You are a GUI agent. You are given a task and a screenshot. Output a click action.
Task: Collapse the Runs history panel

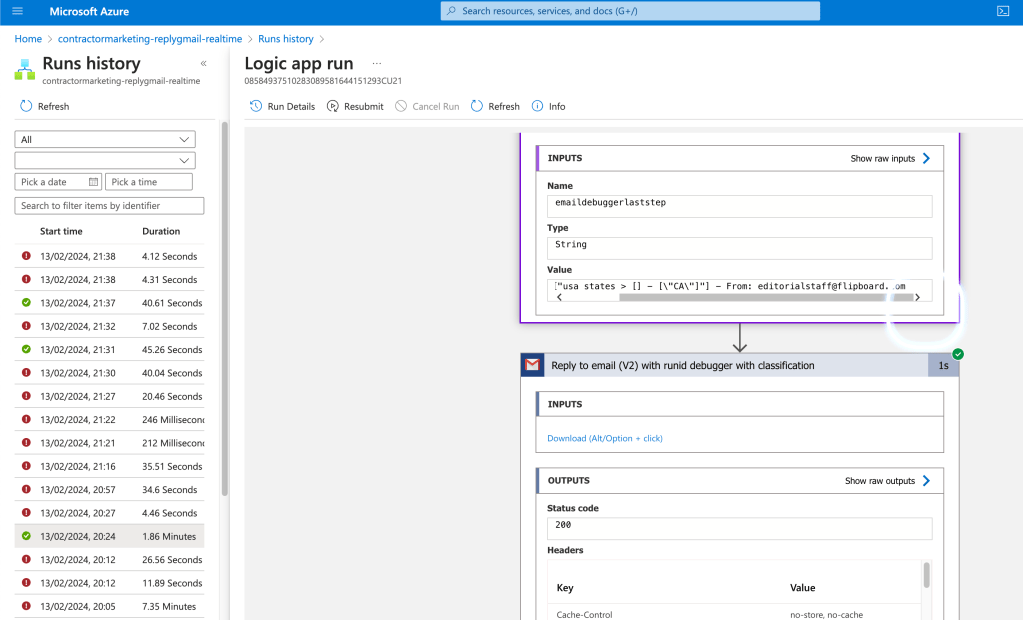tap(204, 63)
